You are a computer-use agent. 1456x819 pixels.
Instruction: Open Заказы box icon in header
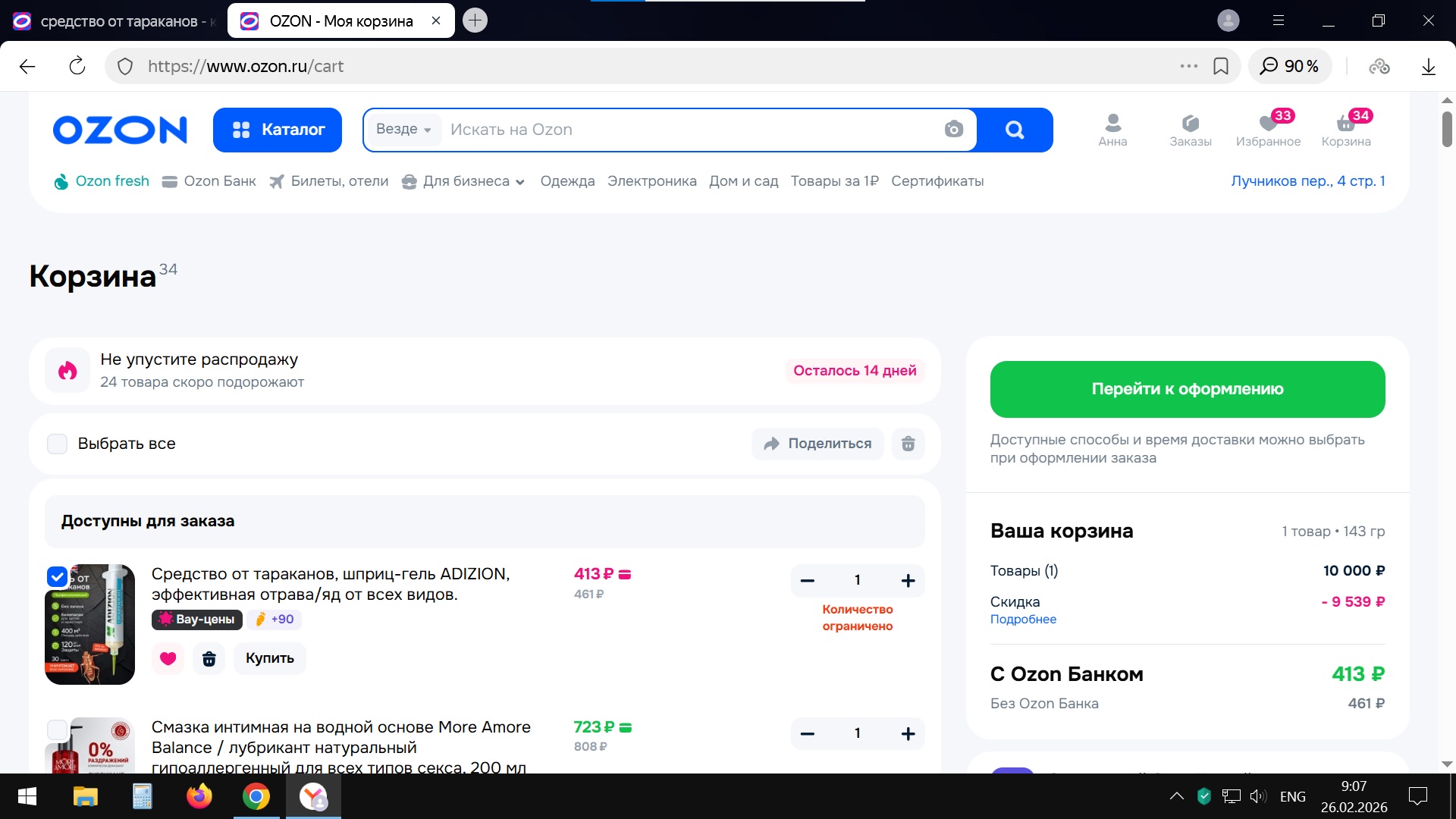pos(1190,124)
